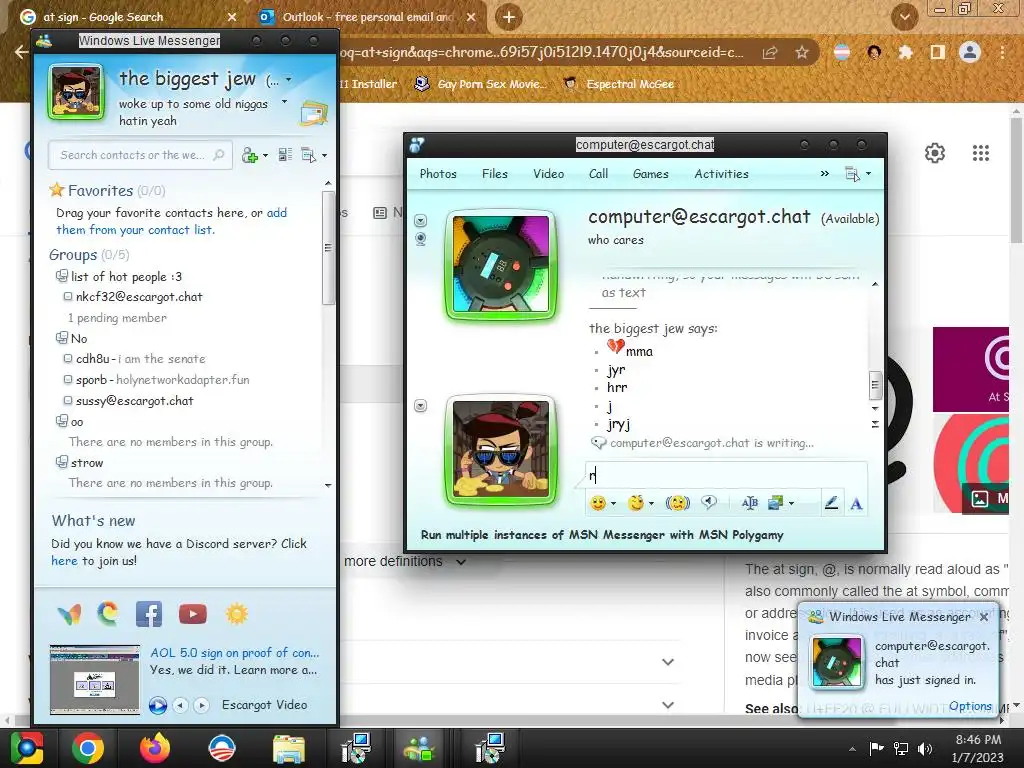Toggle contact display picture collapse button
Viewport: 1024px width, 768px height.
[x=421, y=221]
